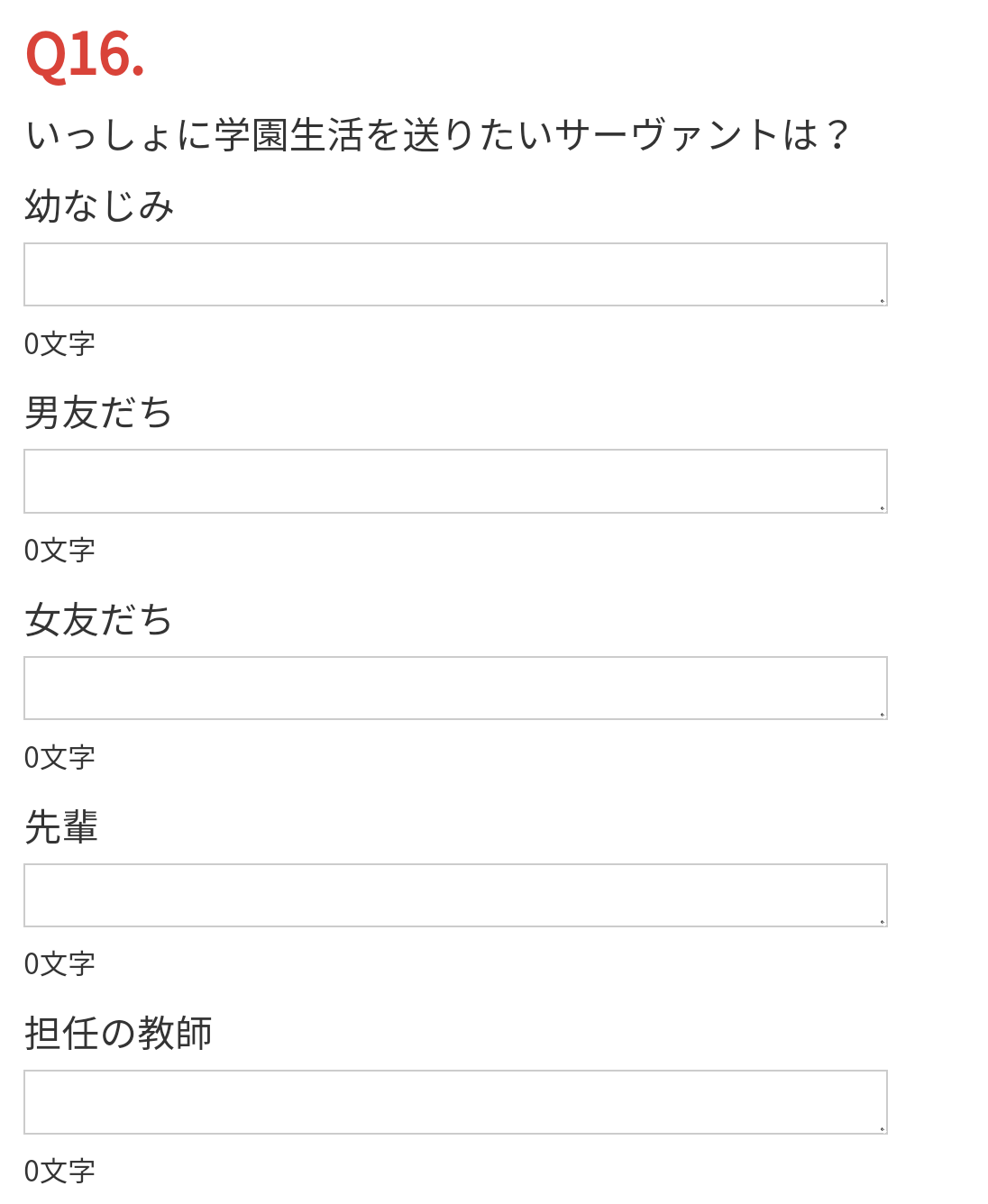The image size is (988, 1204).
Task: Click the 担任の教師 textarea resize grip
Action: tap(882, 1127)
